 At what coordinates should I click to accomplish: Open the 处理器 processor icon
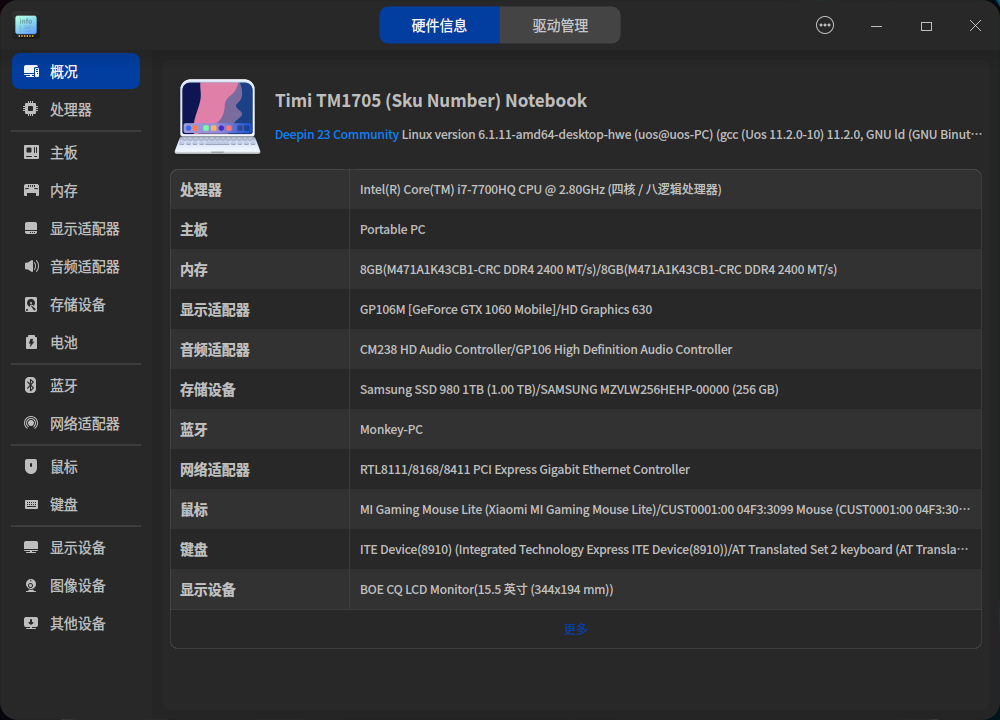point(31,109)
